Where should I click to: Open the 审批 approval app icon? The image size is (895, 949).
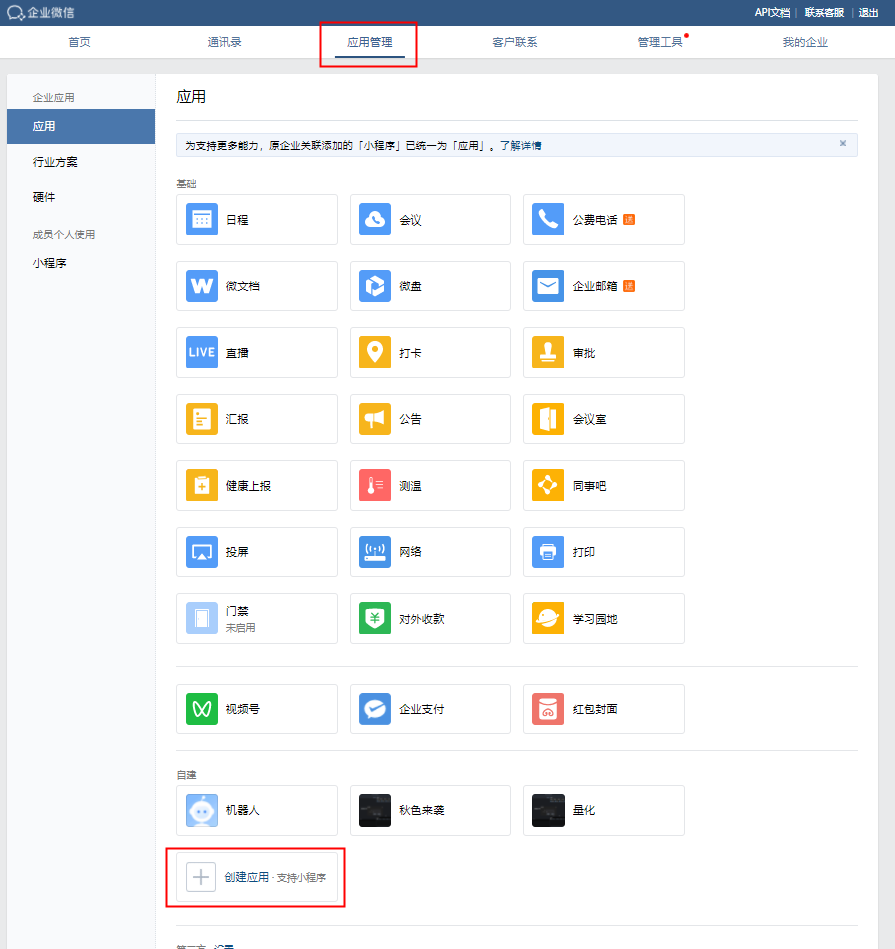(x=548, y=352)
